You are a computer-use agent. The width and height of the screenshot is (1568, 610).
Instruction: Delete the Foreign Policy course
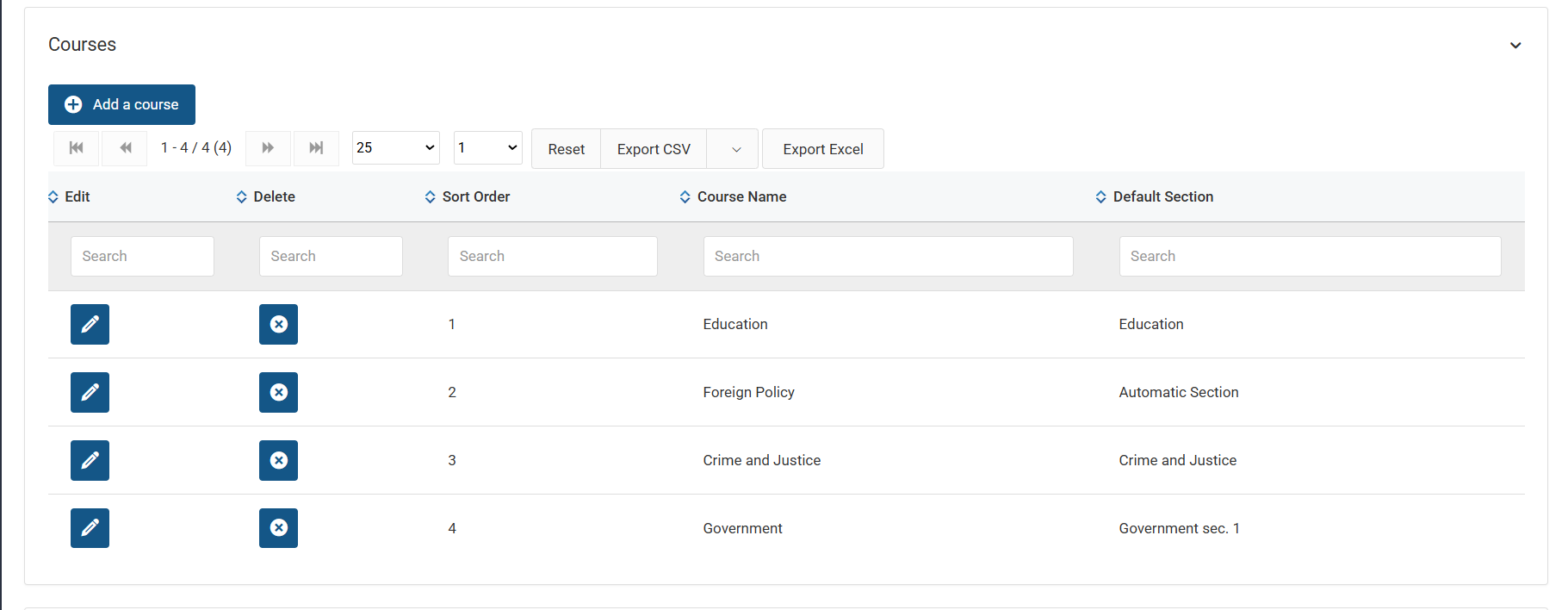click(x=278, y=392)
